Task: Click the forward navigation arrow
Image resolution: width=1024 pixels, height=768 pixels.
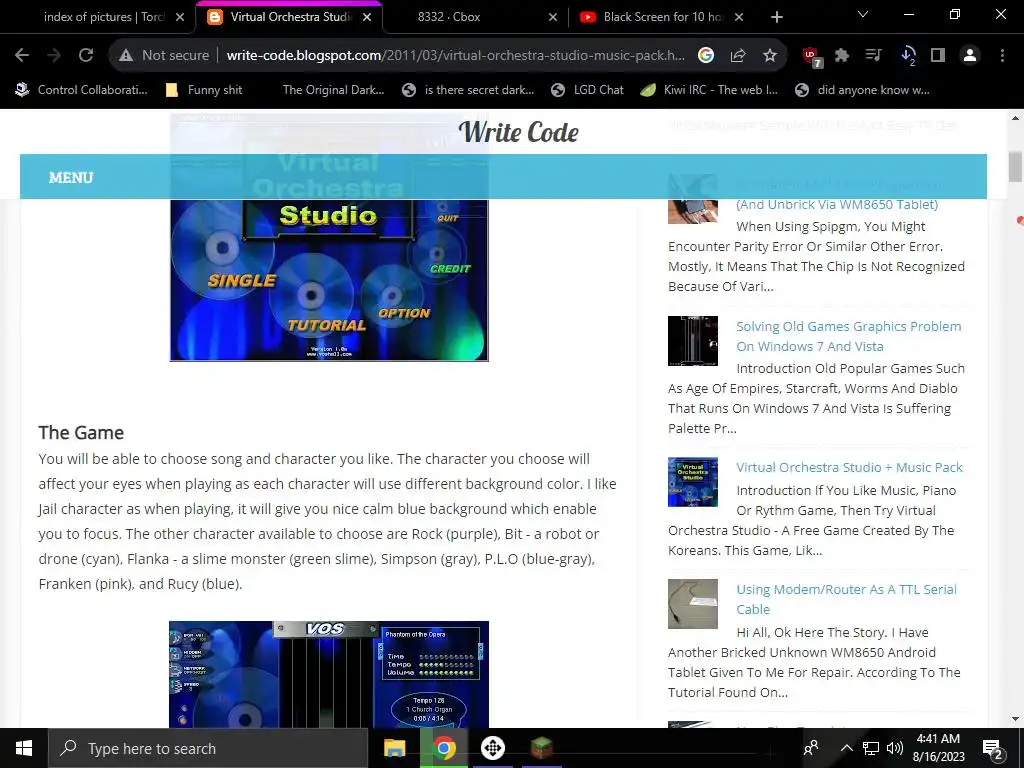Action: point(54,56)
